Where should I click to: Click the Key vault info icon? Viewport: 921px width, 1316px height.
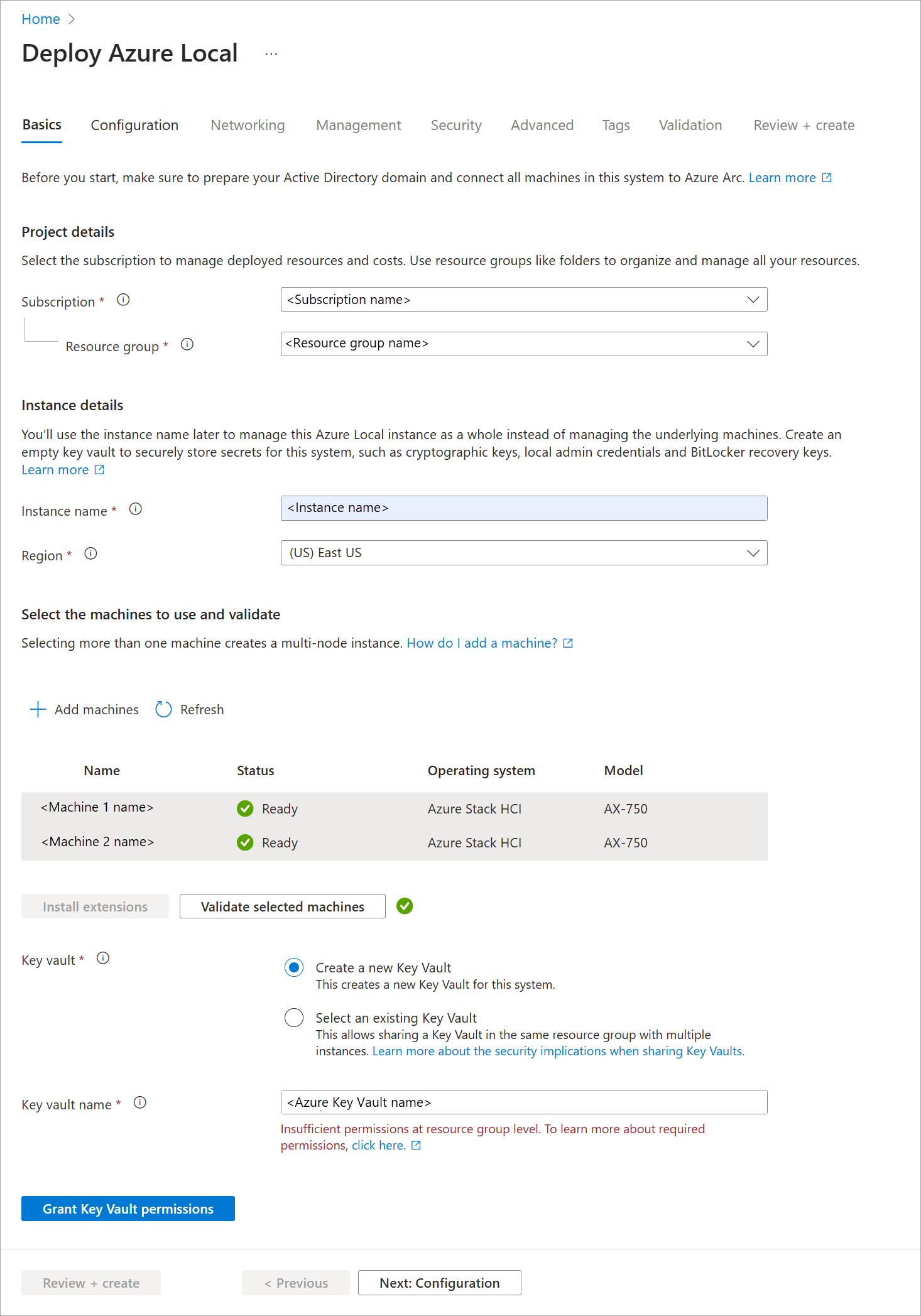click(103, 958)
